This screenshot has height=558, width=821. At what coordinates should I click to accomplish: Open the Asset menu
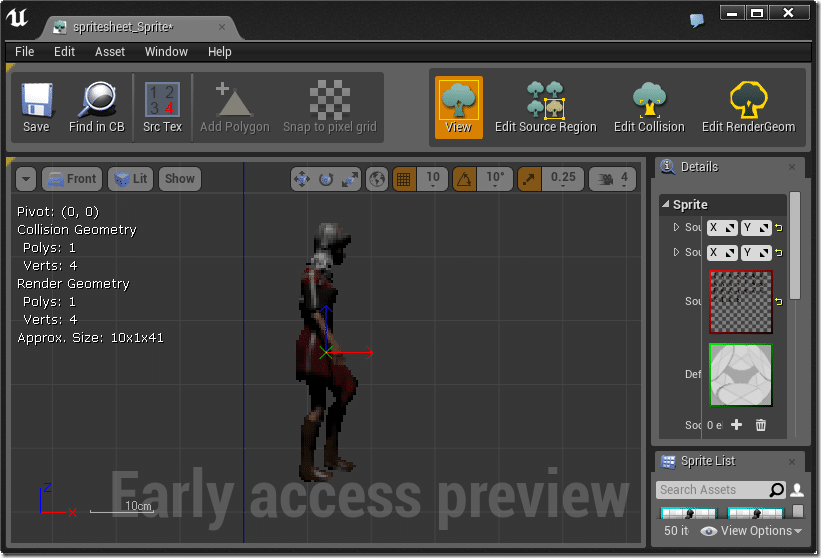click(110, 52)
